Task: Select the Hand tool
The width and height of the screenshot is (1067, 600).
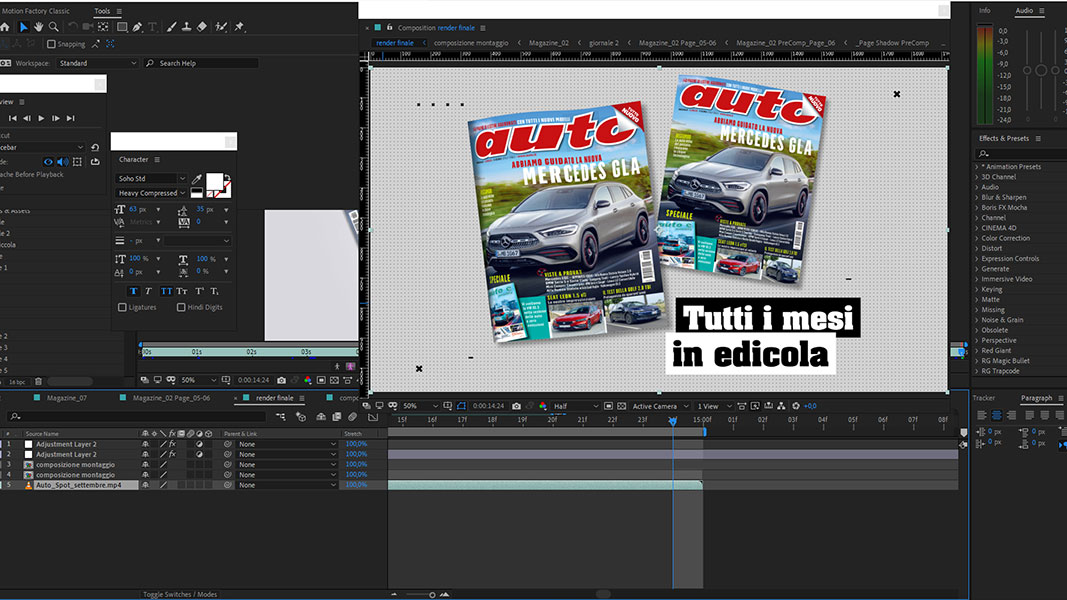Action: (x=39, y=27)
